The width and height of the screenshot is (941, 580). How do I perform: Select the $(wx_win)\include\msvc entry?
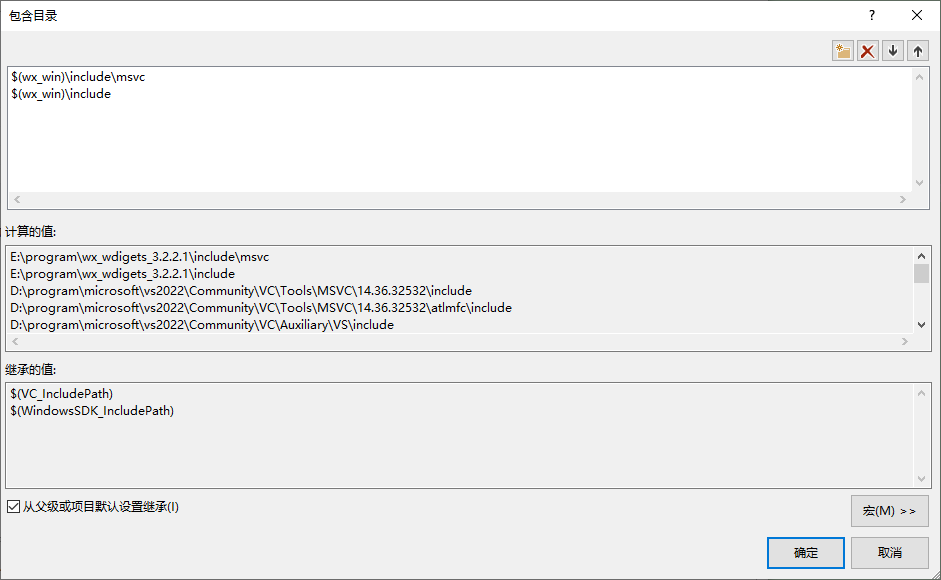pyautogui.click(x=78, y=77)
